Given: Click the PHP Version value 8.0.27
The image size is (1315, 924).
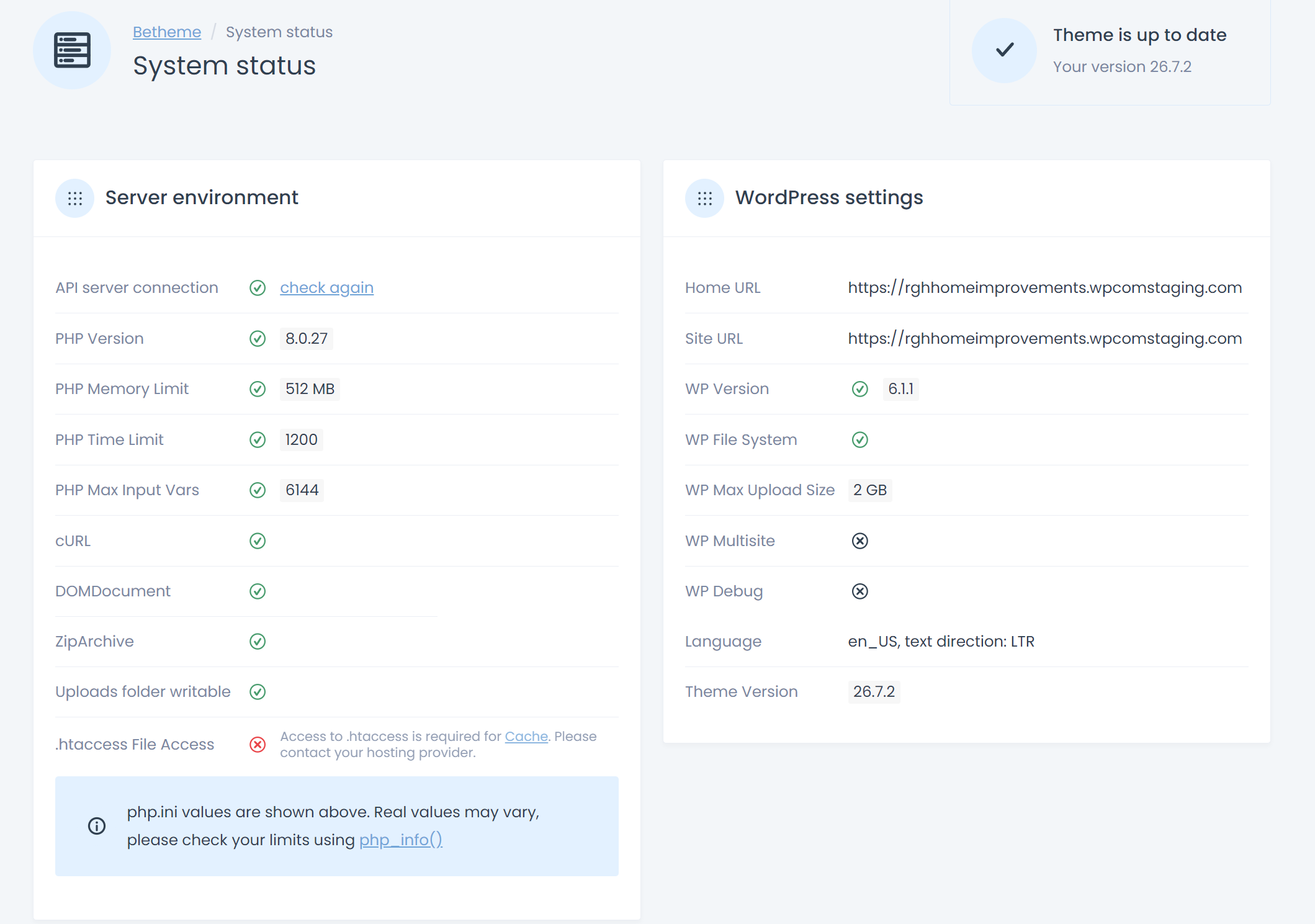Looking at the screenshot, I should [x=307, y=339].
